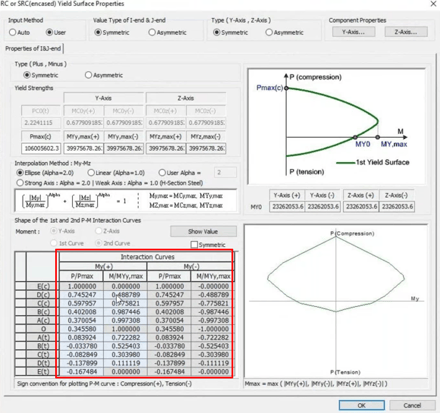Select the E(c) row header
The height and width of the screenshot is (413, 440).
[x=43, y=286]
